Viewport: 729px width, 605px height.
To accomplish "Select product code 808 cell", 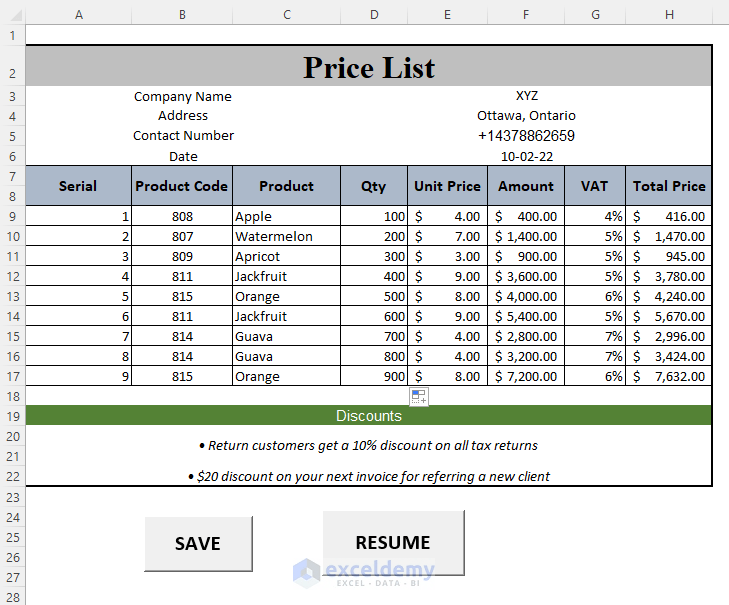I will (x=182, y=216).
